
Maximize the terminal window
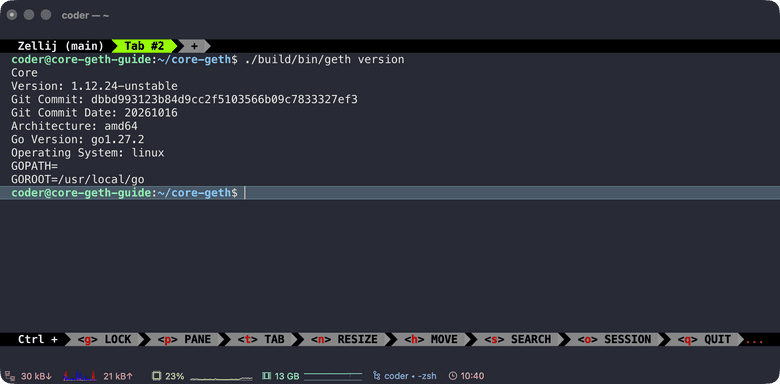(46, 15)
